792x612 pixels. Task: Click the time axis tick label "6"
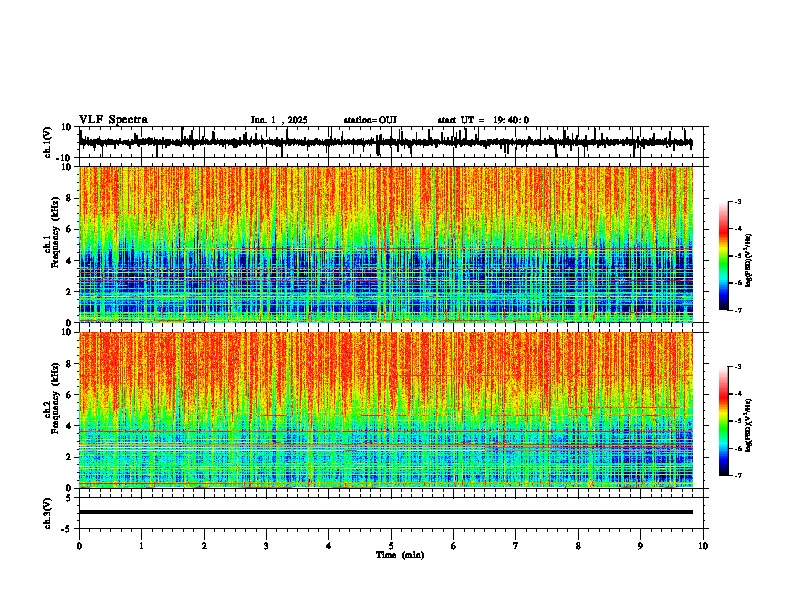454,546
